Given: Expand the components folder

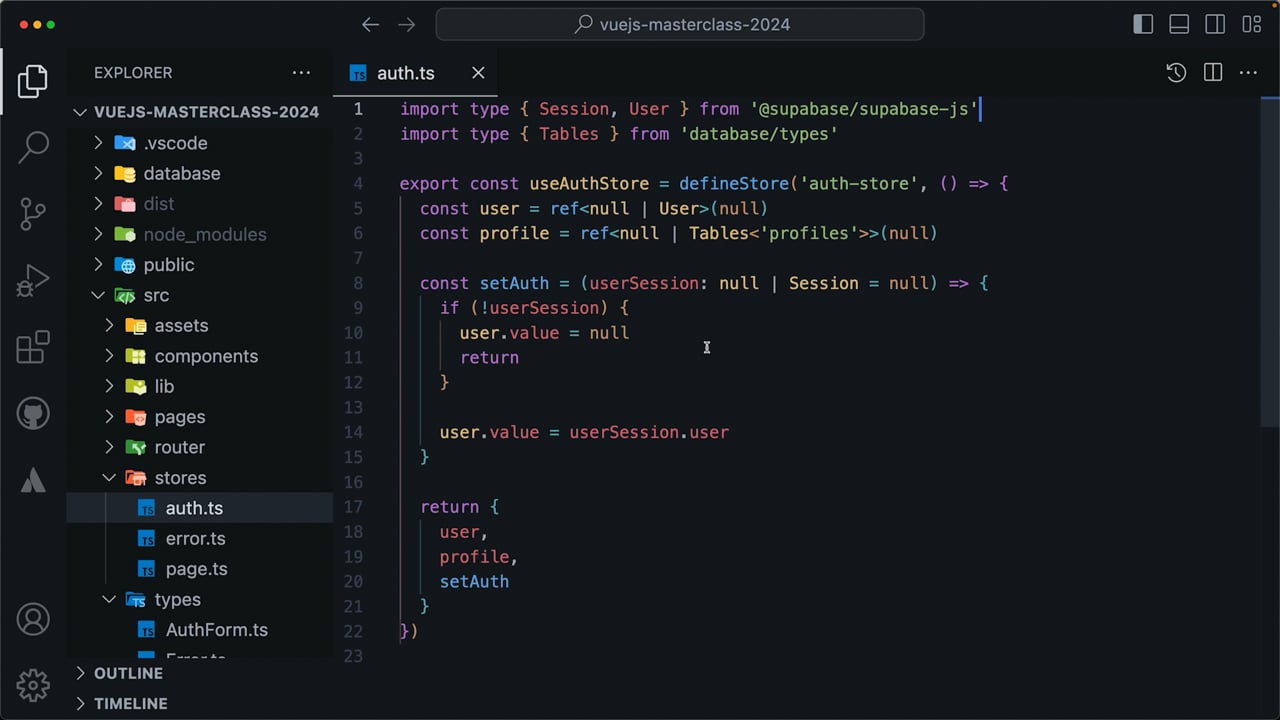Looking at the screenshot, I should click(x=200, y=356).
